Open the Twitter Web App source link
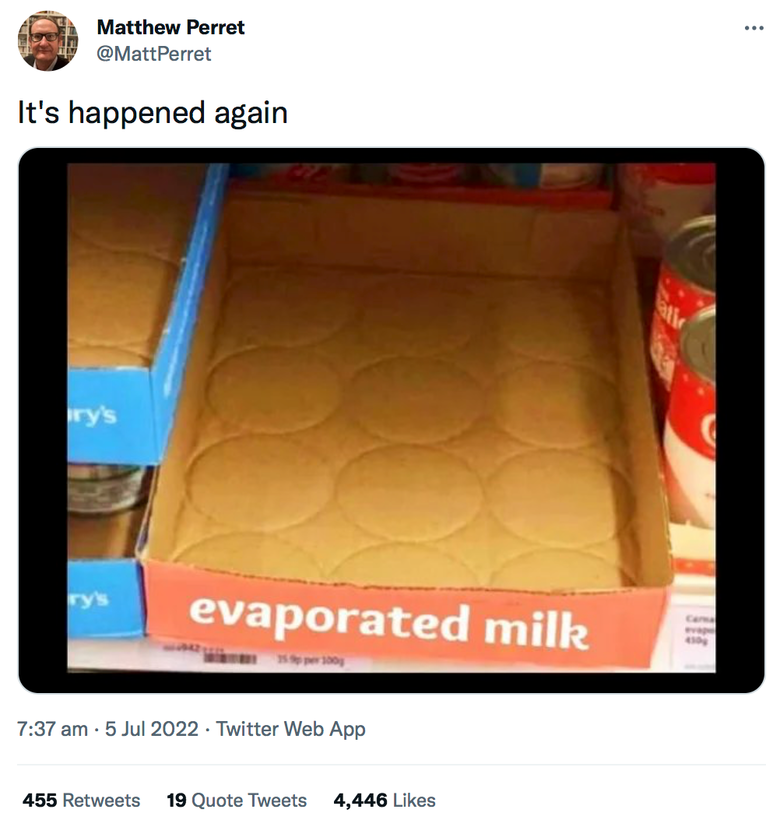The height and width of the screenshot is (827, 780). pos(291,729)
